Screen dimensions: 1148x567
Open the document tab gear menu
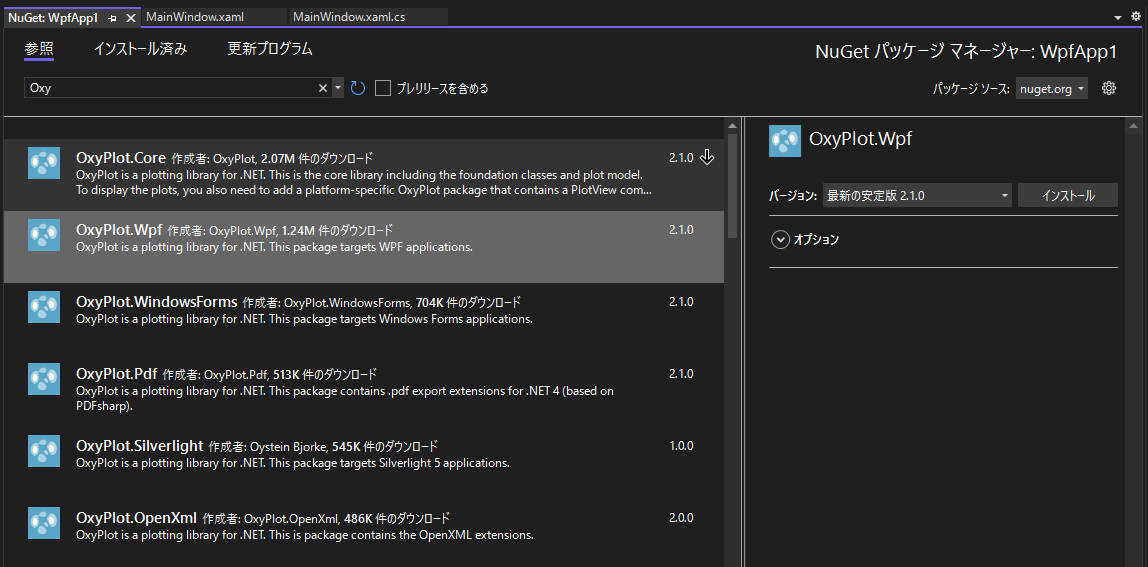click(1136, 16)
